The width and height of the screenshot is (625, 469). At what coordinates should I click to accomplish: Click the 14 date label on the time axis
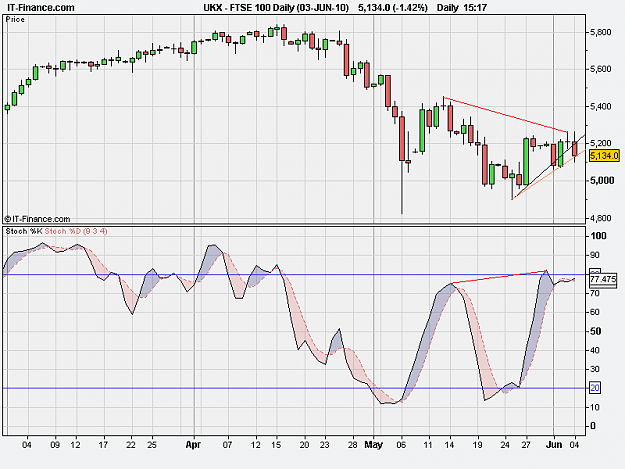[x=449, y=445]
